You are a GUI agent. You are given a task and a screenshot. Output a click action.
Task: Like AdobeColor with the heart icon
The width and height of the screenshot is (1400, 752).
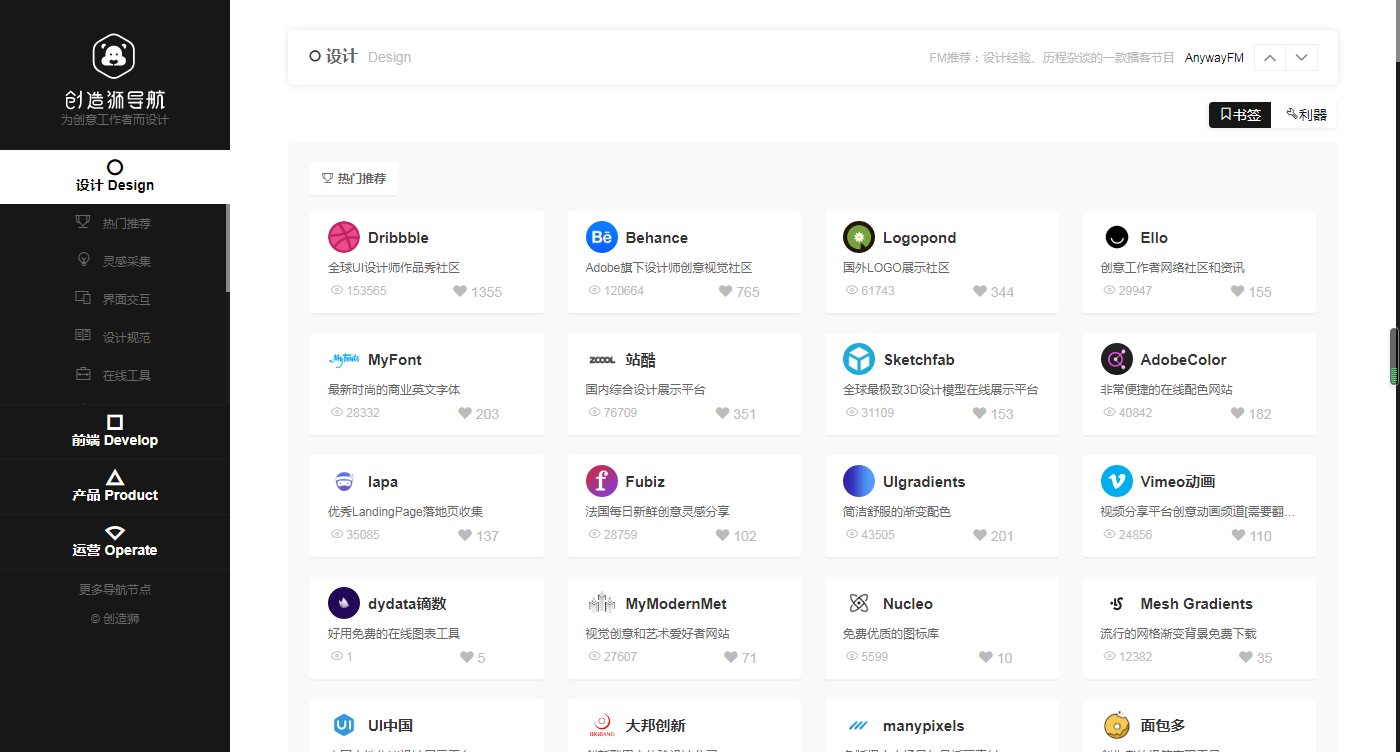(x=1237, y=413)
